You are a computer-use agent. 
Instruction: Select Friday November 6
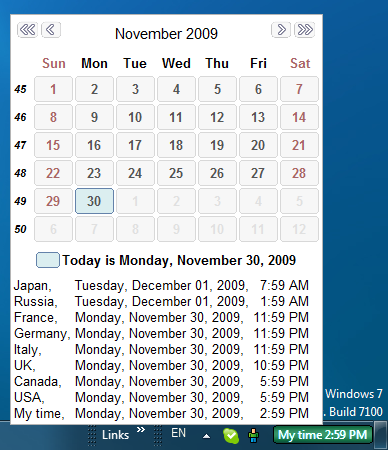click(x=258, y=89)
